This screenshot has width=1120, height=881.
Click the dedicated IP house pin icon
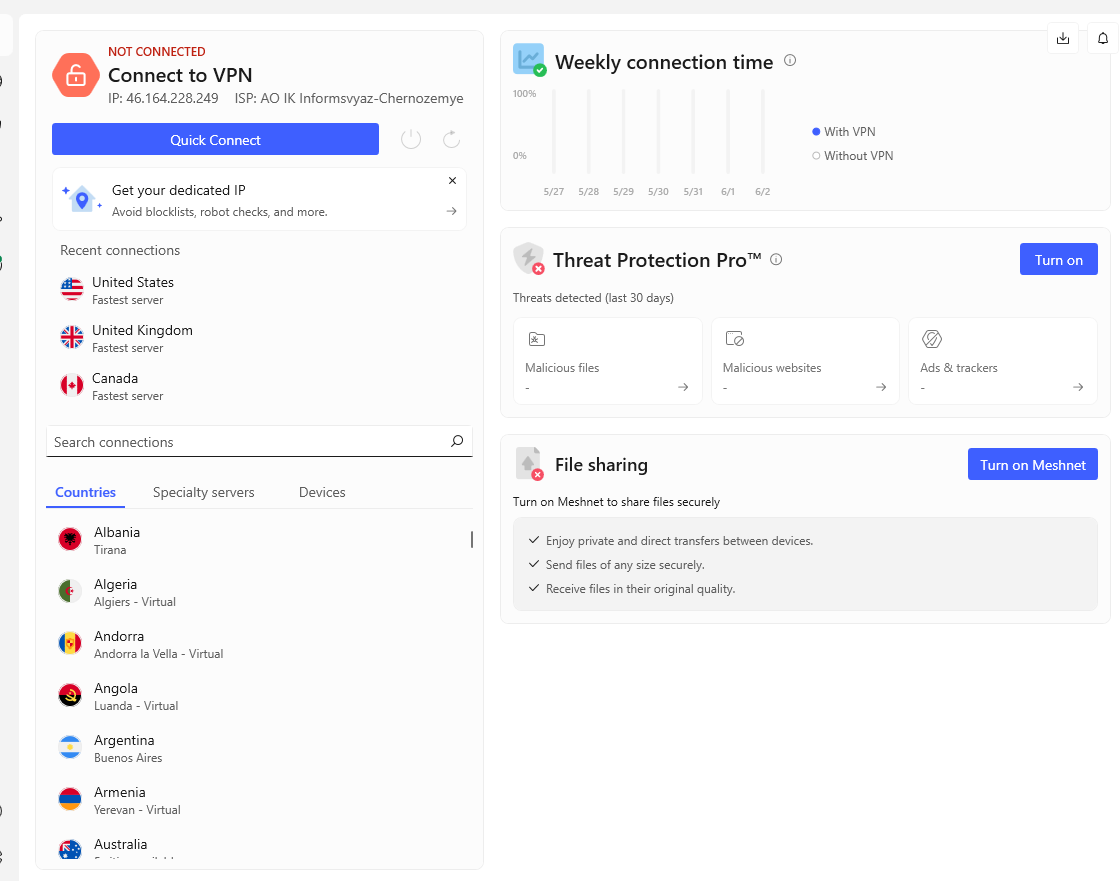[81, 199]
